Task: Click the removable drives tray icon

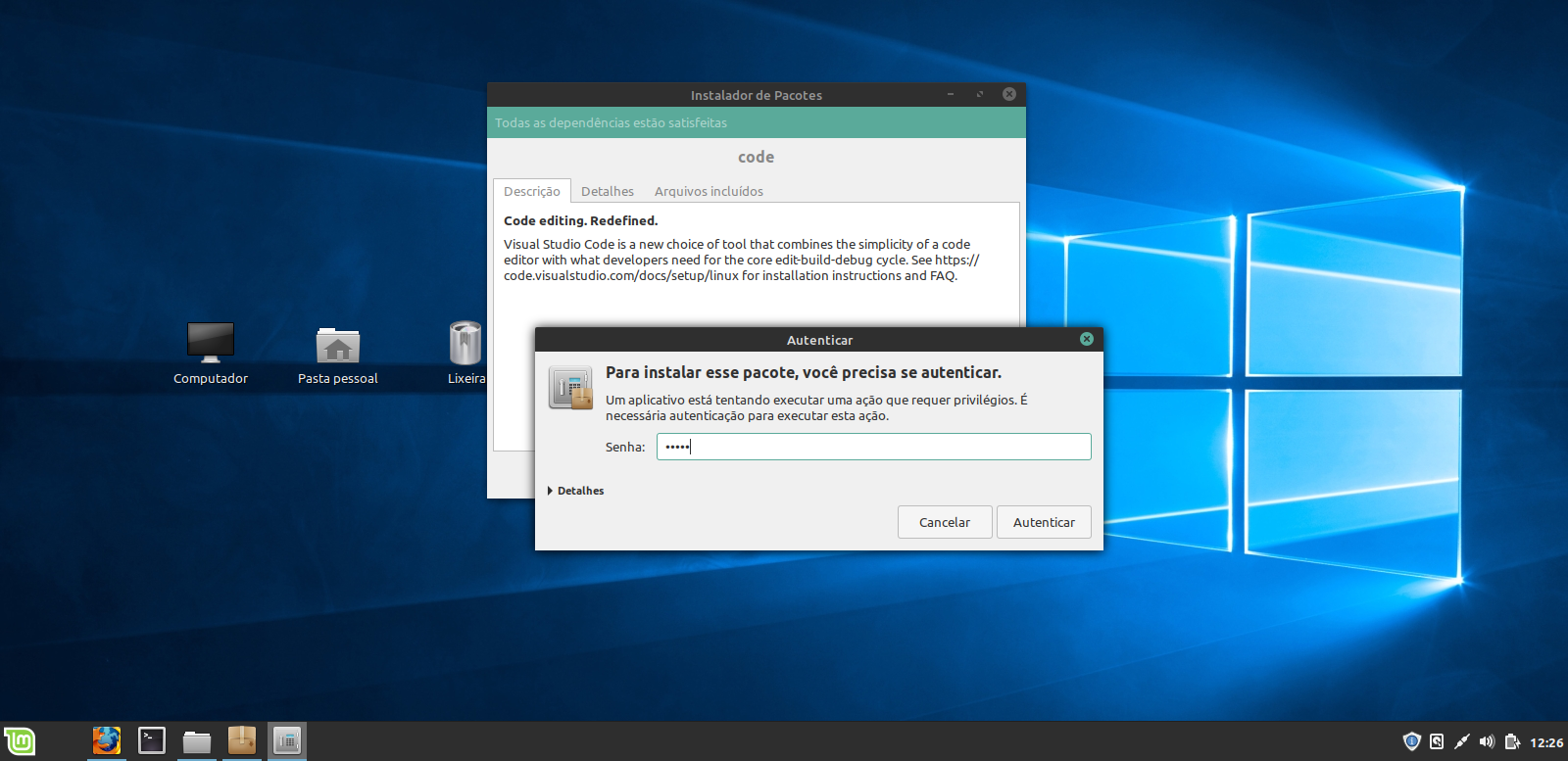Action: (x=1437, y=741)
